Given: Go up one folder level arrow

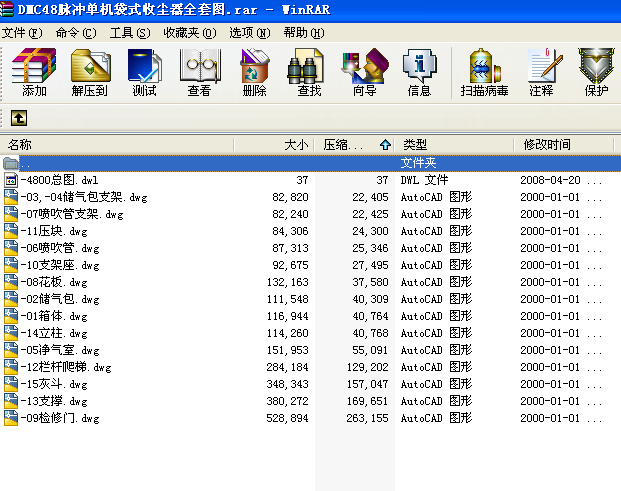Looking at the screenshot, I should click(19, 118).
